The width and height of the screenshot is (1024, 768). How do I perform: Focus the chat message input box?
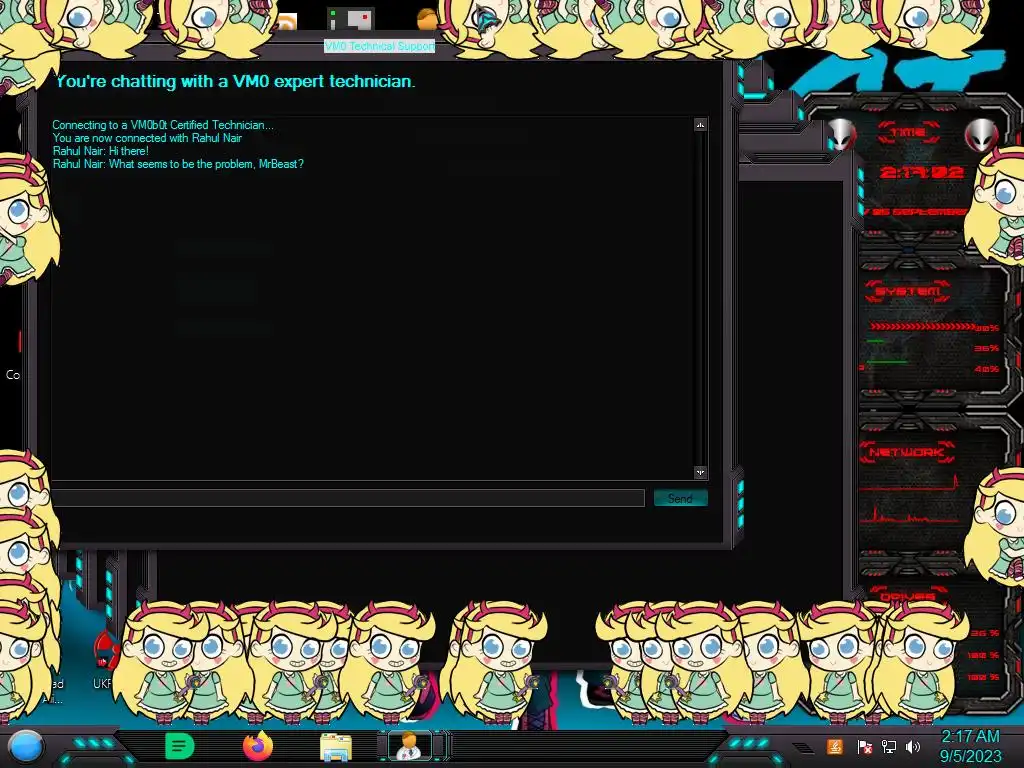pyautogui.click(x=348, y=498)
